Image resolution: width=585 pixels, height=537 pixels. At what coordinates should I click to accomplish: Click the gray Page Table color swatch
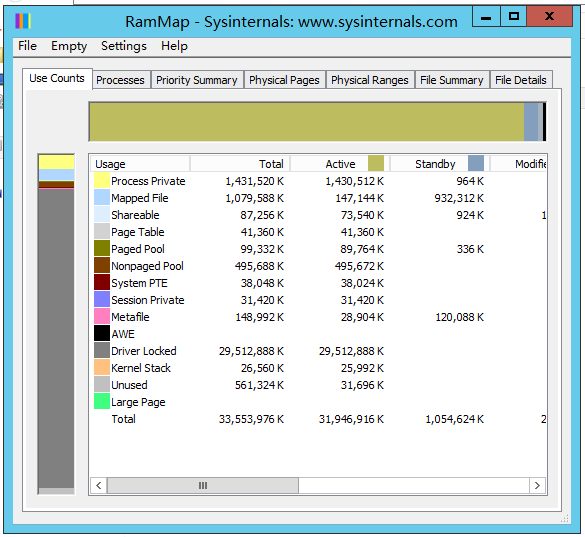pyautogui.click(x=101, y=231)
